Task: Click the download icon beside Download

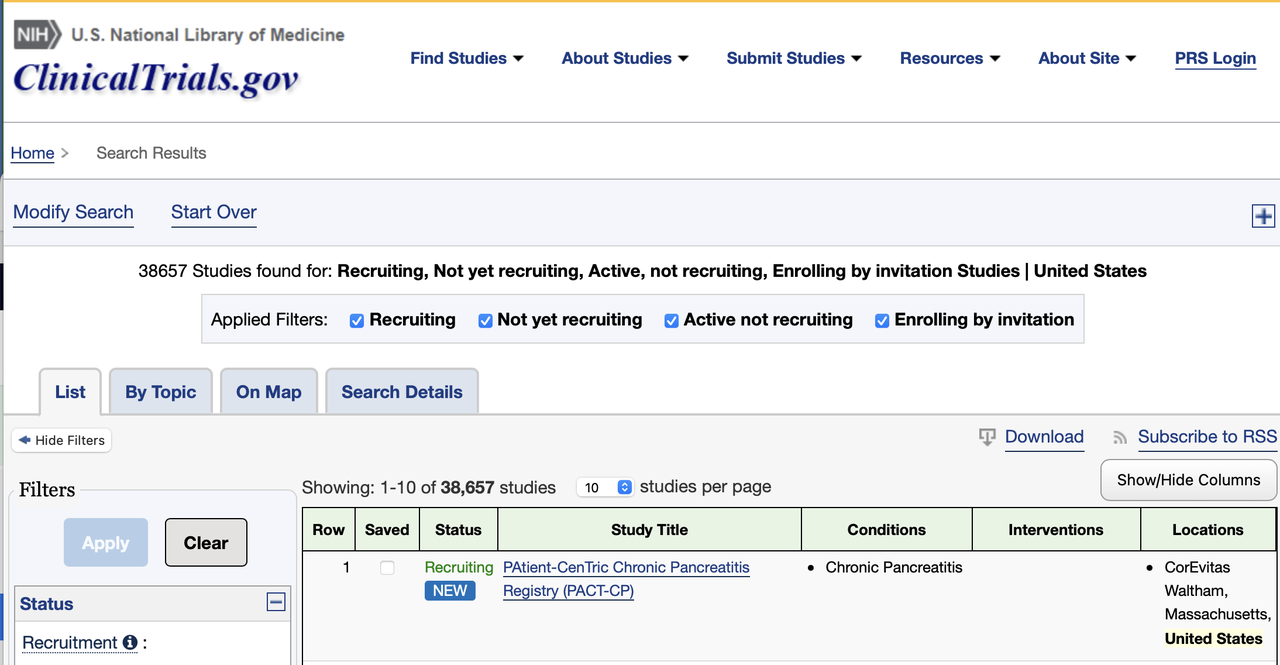Action: [987, 437]
